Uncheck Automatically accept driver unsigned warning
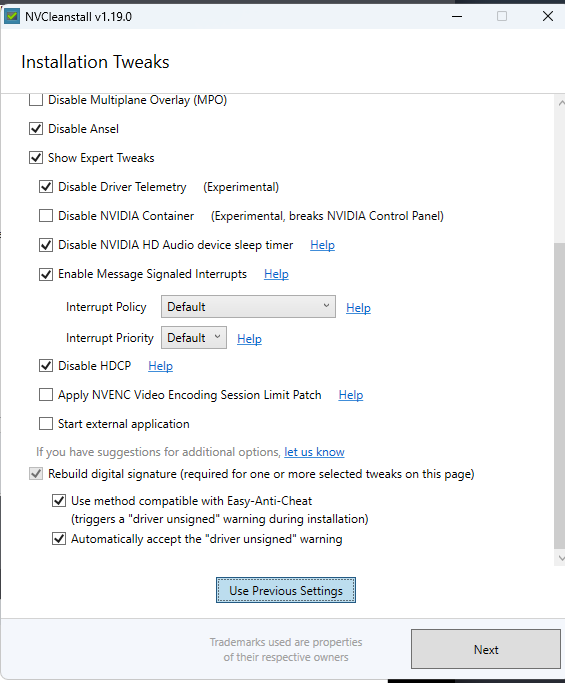The image size is (565, 683). pyautogui.click(x=59, y=539)
